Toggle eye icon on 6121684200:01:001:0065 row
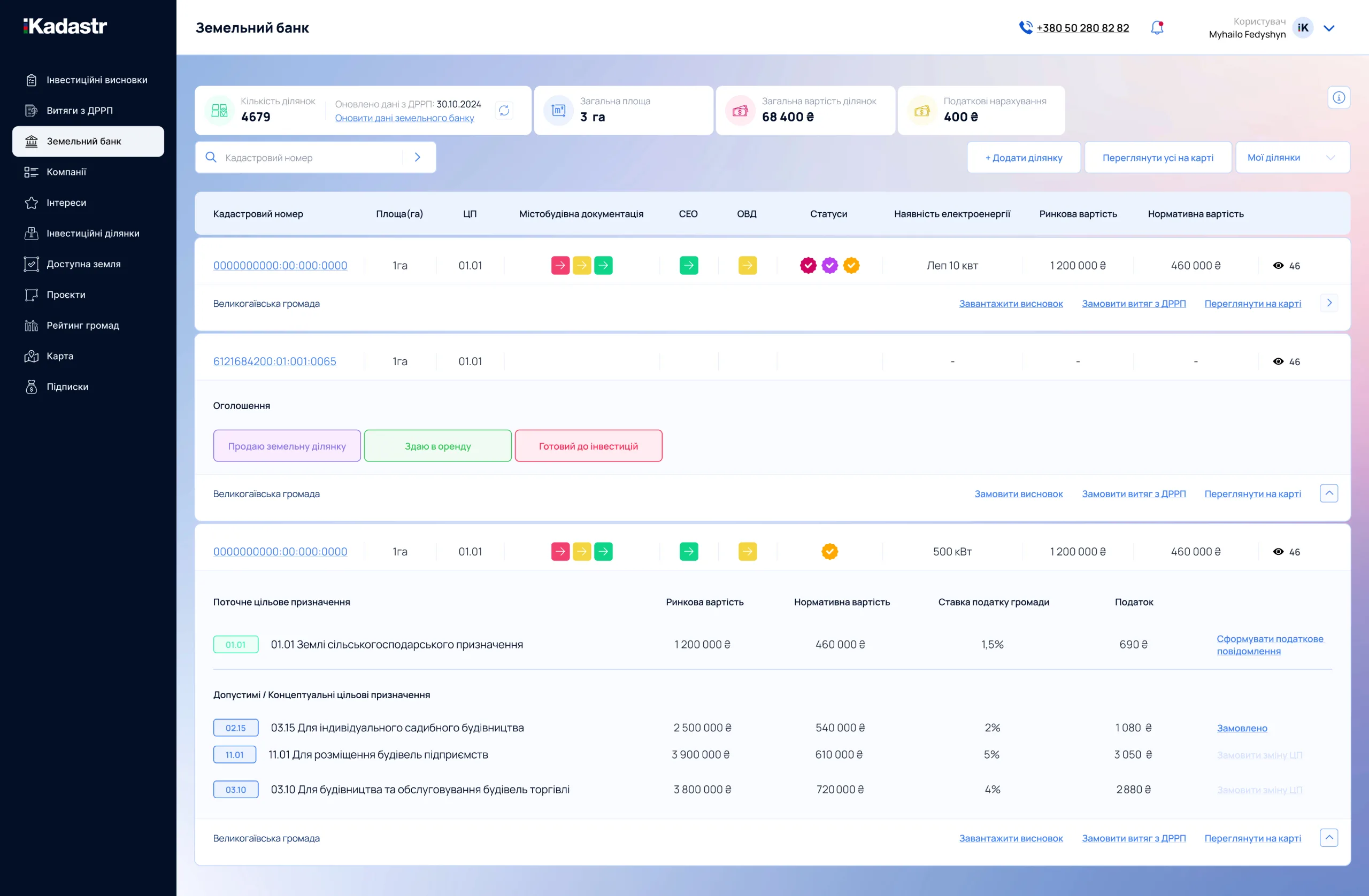Viewport: 1369px width, 896px height. pos(1278,362)
